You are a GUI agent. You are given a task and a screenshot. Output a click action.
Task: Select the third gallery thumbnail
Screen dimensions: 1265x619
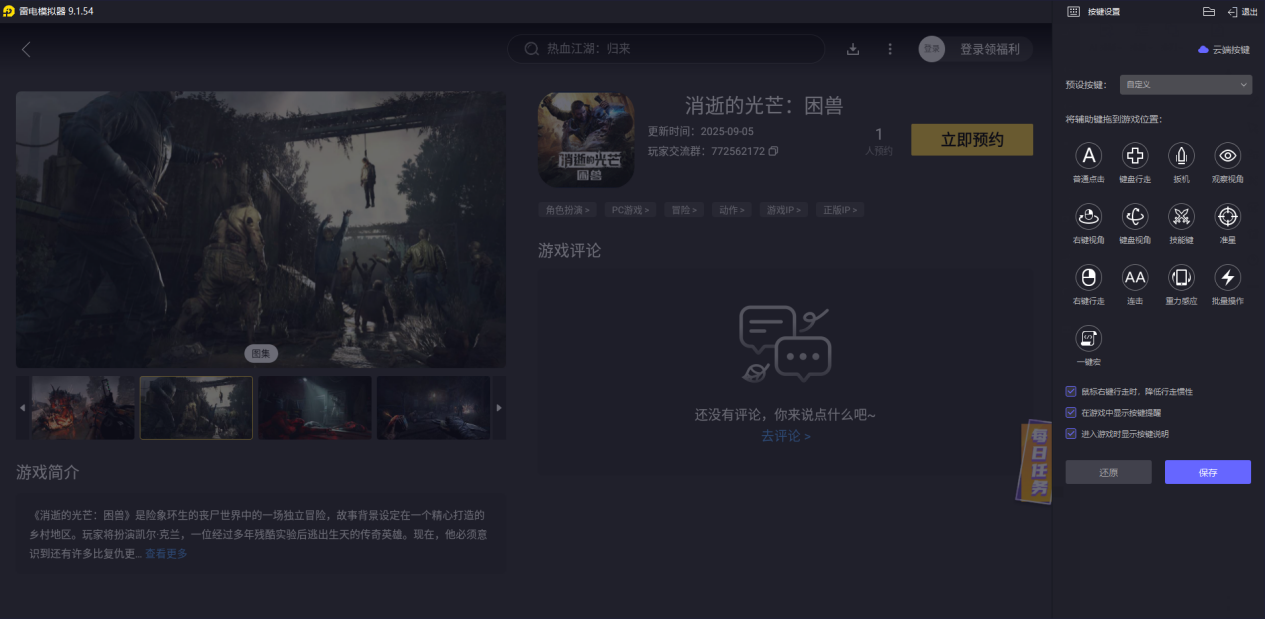(315, 408)
